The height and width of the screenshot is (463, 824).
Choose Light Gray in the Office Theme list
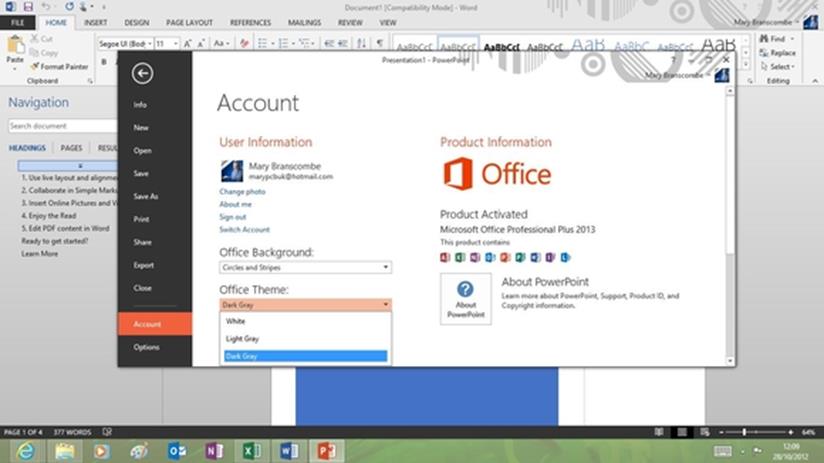click(x=305, y=339)
